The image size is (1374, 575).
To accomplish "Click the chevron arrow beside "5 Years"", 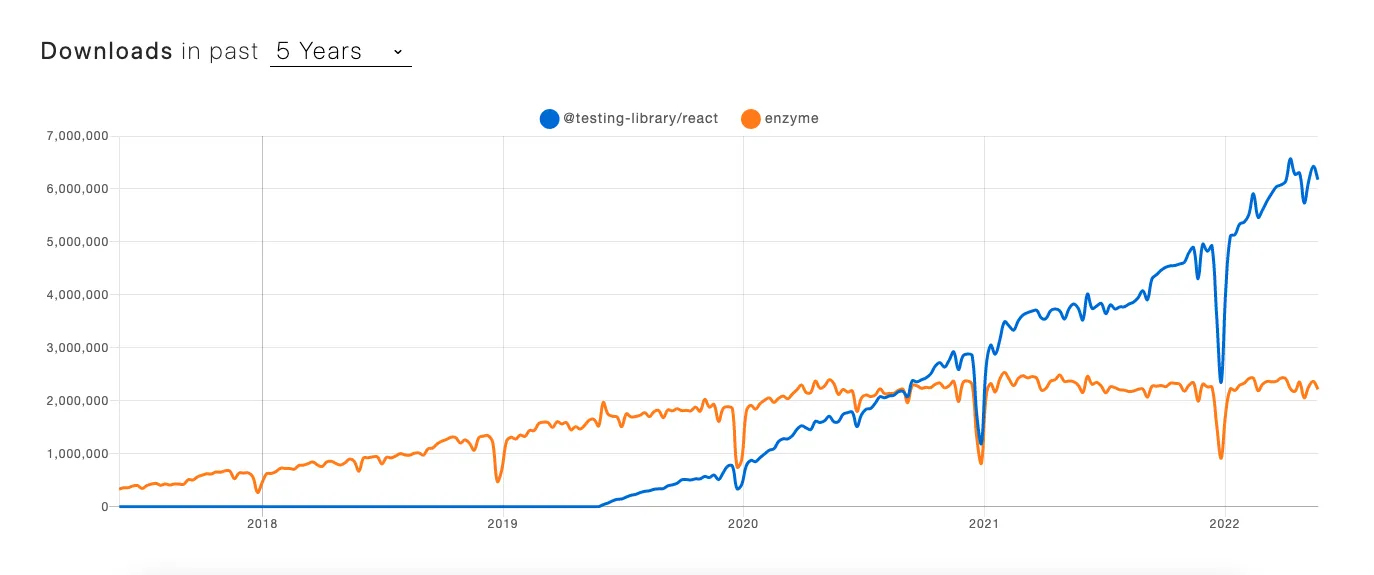I will coord(398,51).
